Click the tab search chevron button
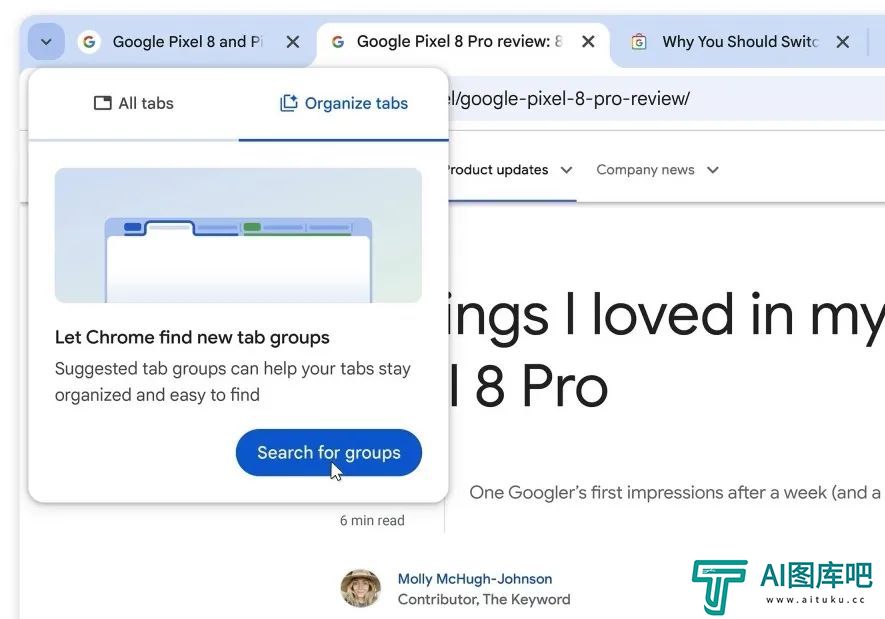 [46, 42]
